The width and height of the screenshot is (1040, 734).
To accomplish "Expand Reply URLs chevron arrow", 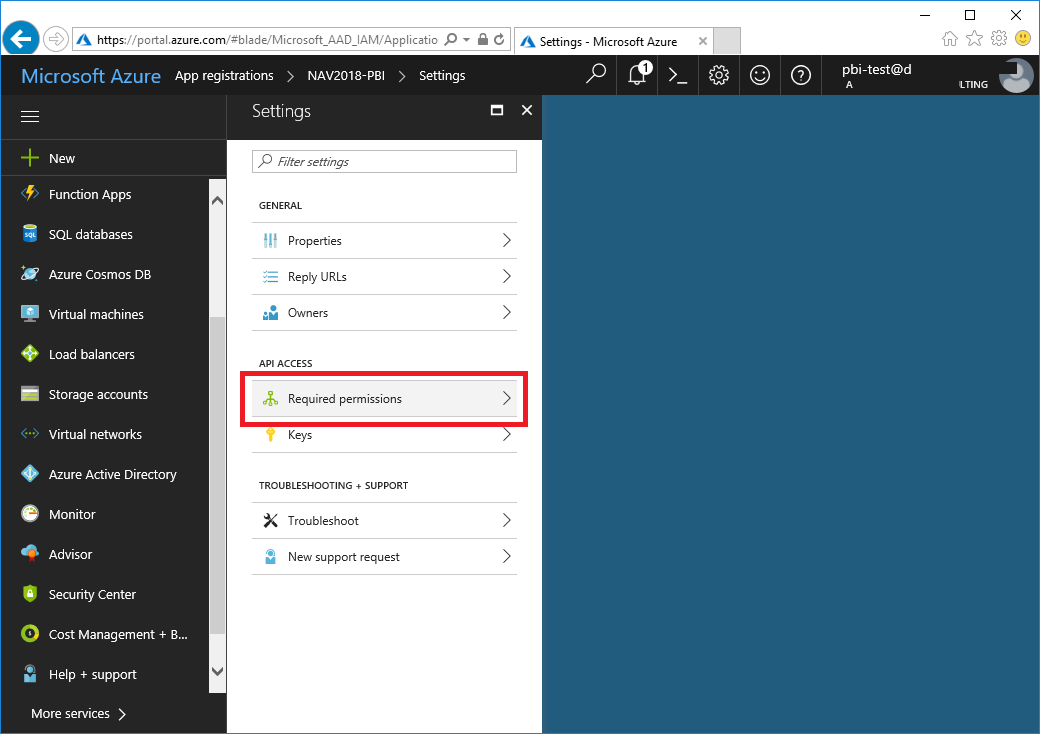I will [x=507, y=276].
